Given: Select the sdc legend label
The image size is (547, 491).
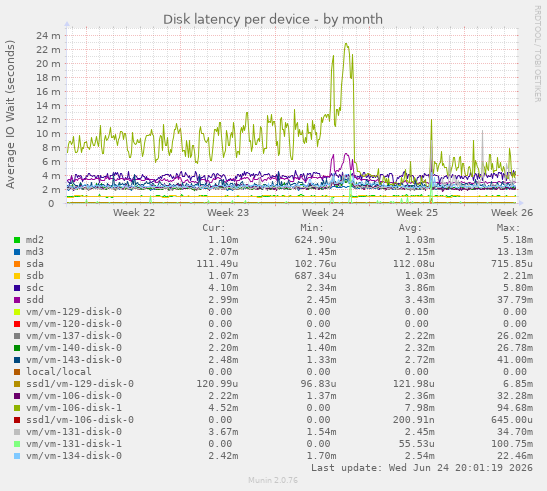Looking at the screenshot, I should coord(35,288).
